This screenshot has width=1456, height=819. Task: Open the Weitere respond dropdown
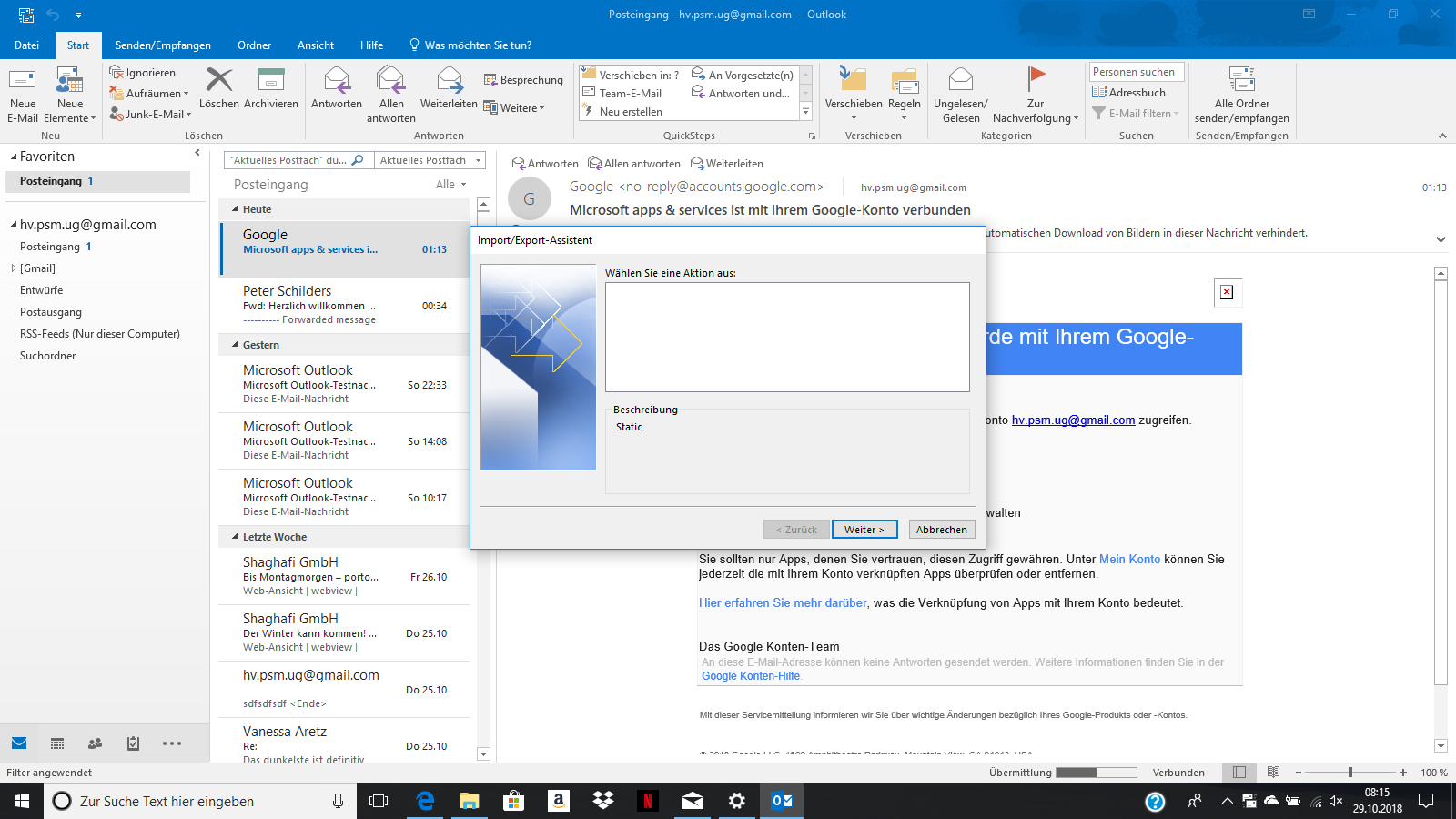[x=514, y=108]
